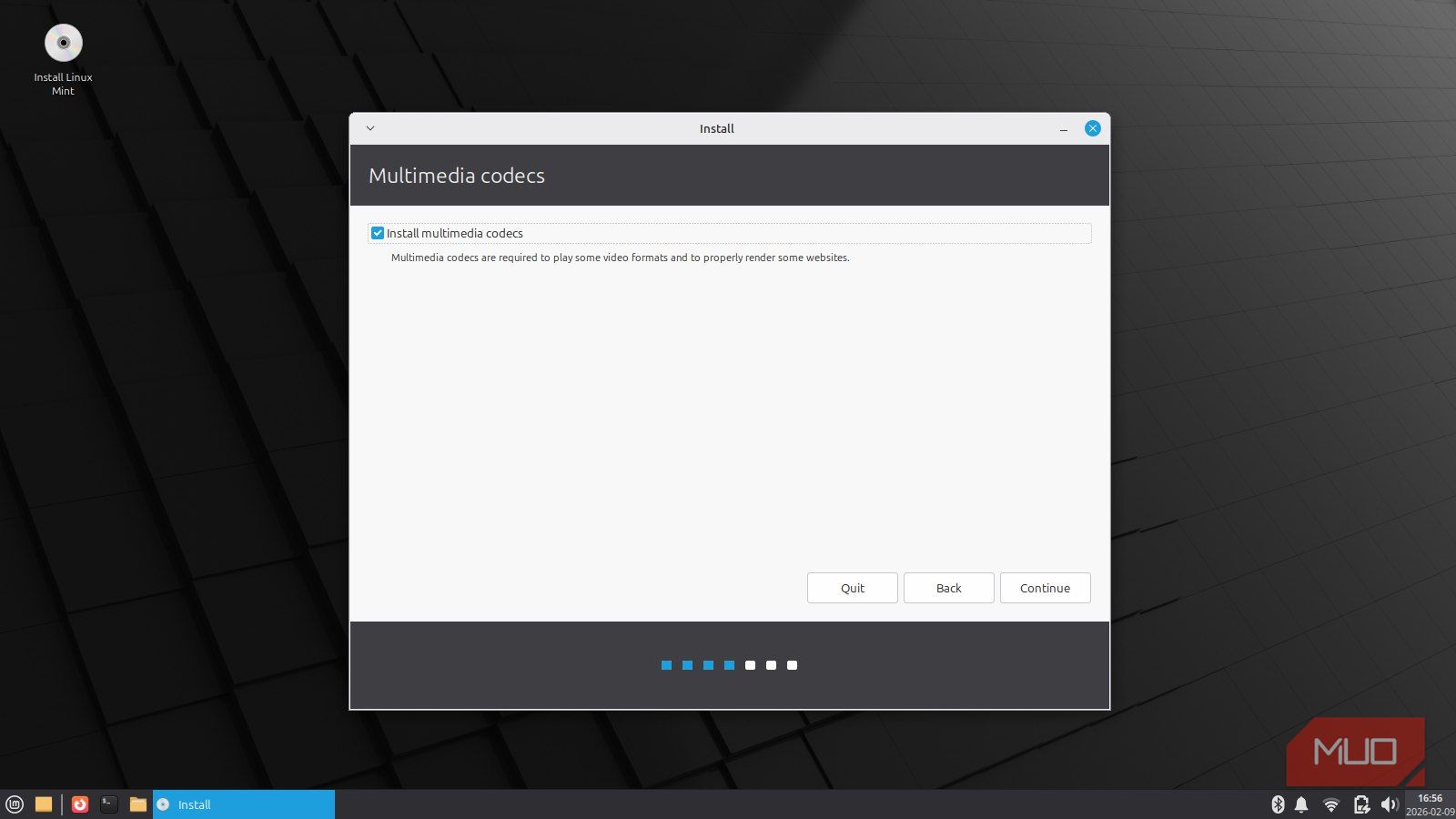This screenshot has height=819, width=1456.
Task: Open the Linux Mint start menu
Action: pos(15,804)
